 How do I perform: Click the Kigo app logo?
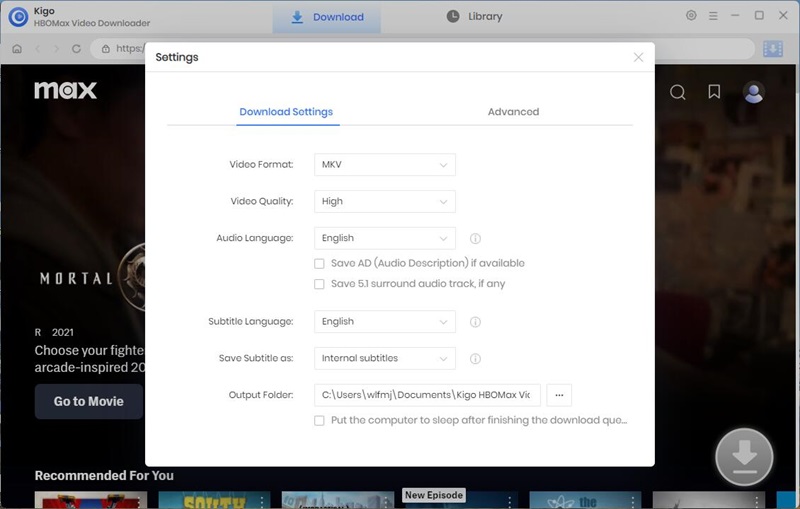tap(18, 17)
